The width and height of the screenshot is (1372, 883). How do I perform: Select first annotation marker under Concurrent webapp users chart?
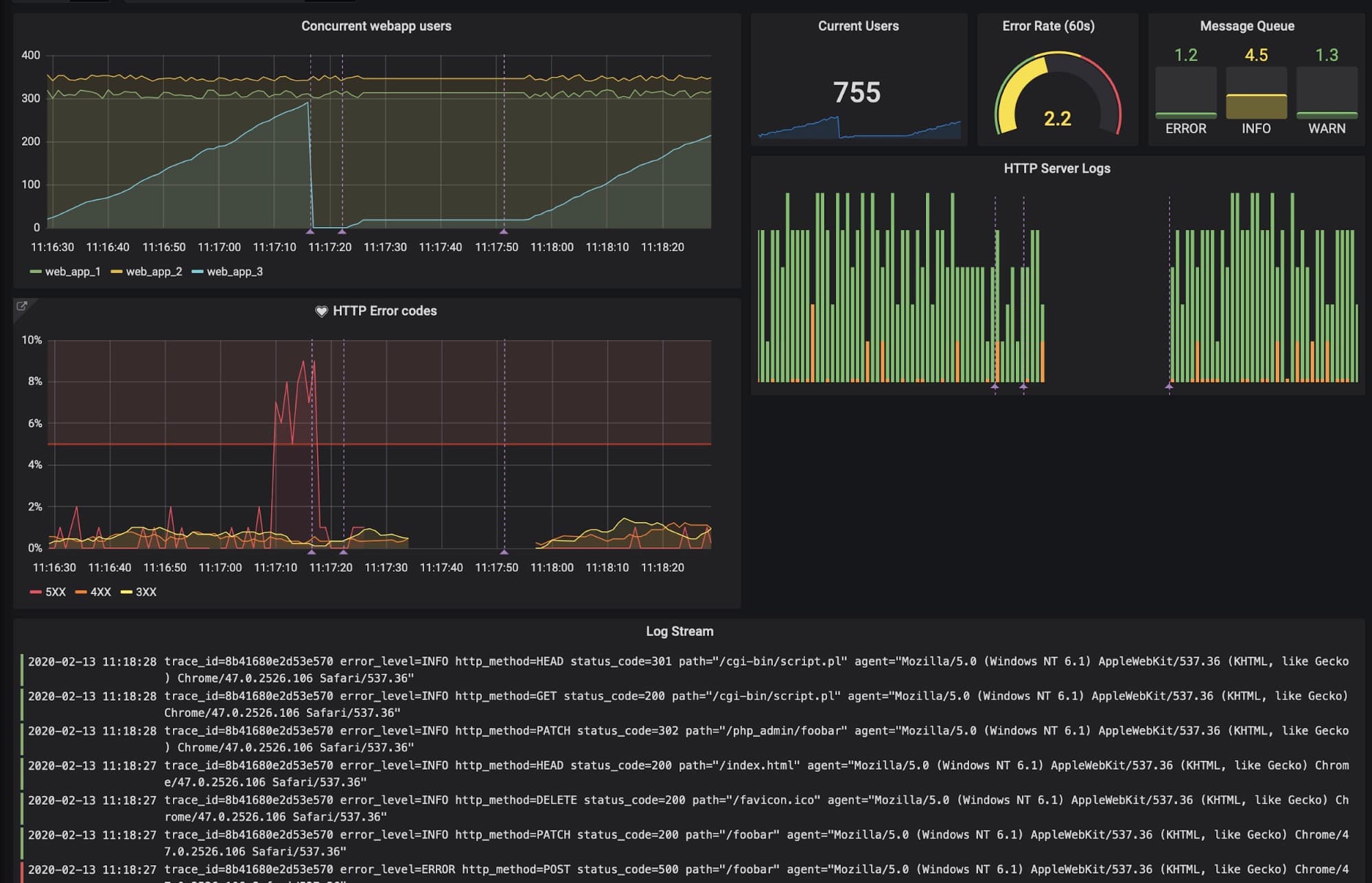click(310, 231)
